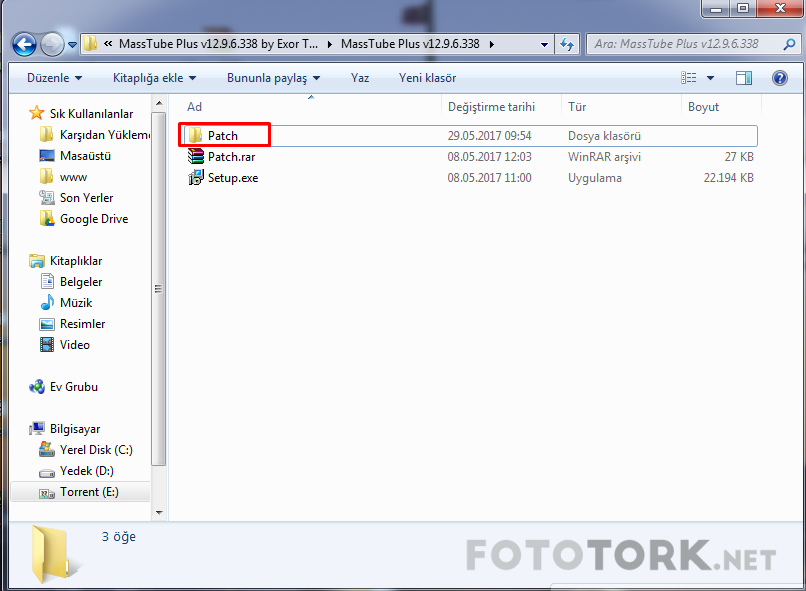Sort by the Ad column header
This screenshot has height=591, width=806.
194,107
